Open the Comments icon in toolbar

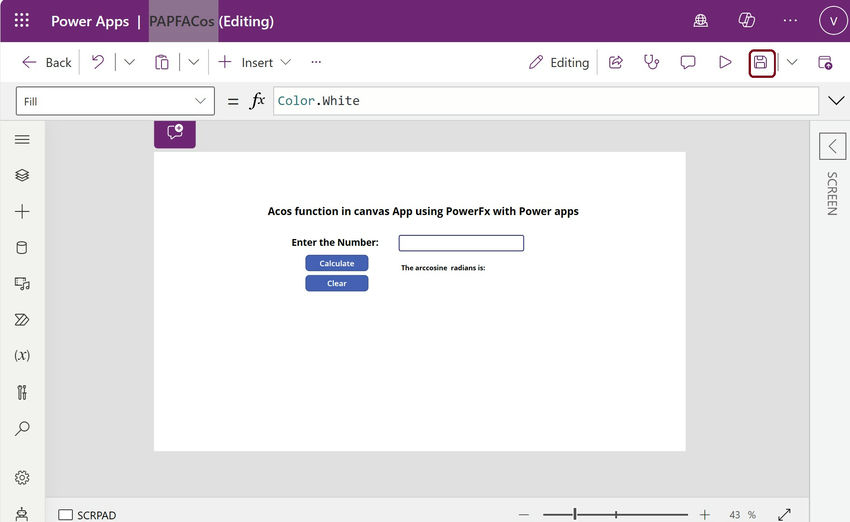click(688, 62)
